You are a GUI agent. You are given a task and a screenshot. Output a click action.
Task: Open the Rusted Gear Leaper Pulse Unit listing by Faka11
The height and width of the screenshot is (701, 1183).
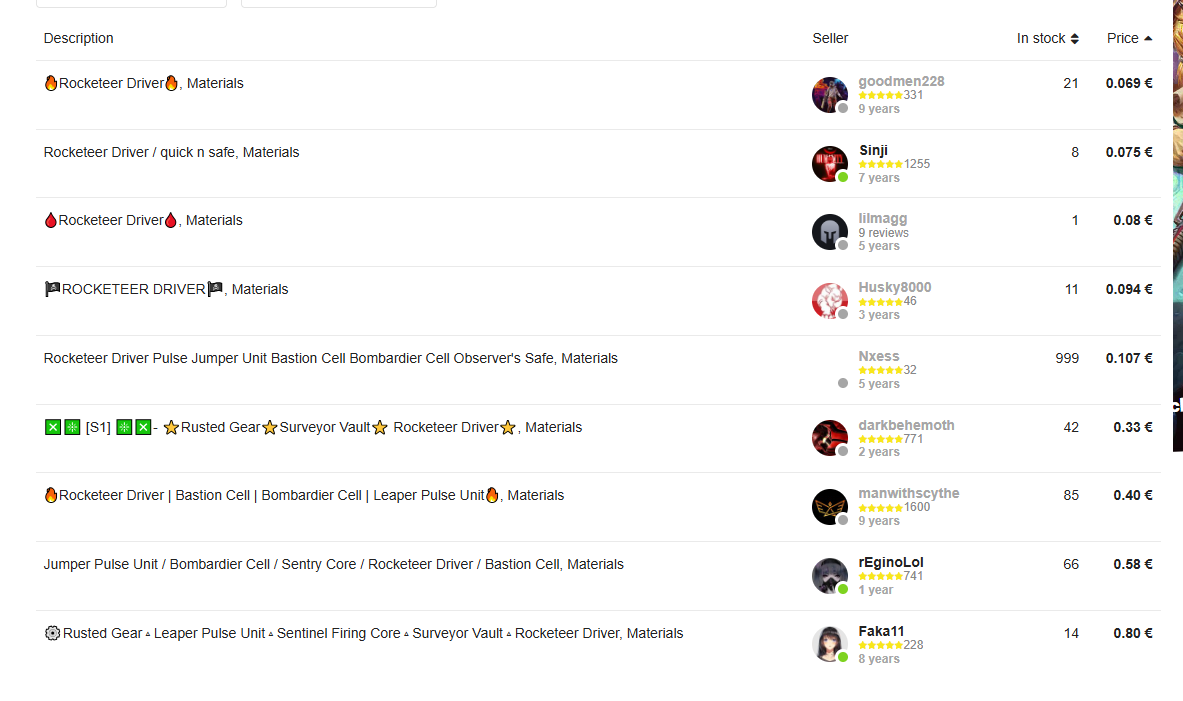point(364,634)
